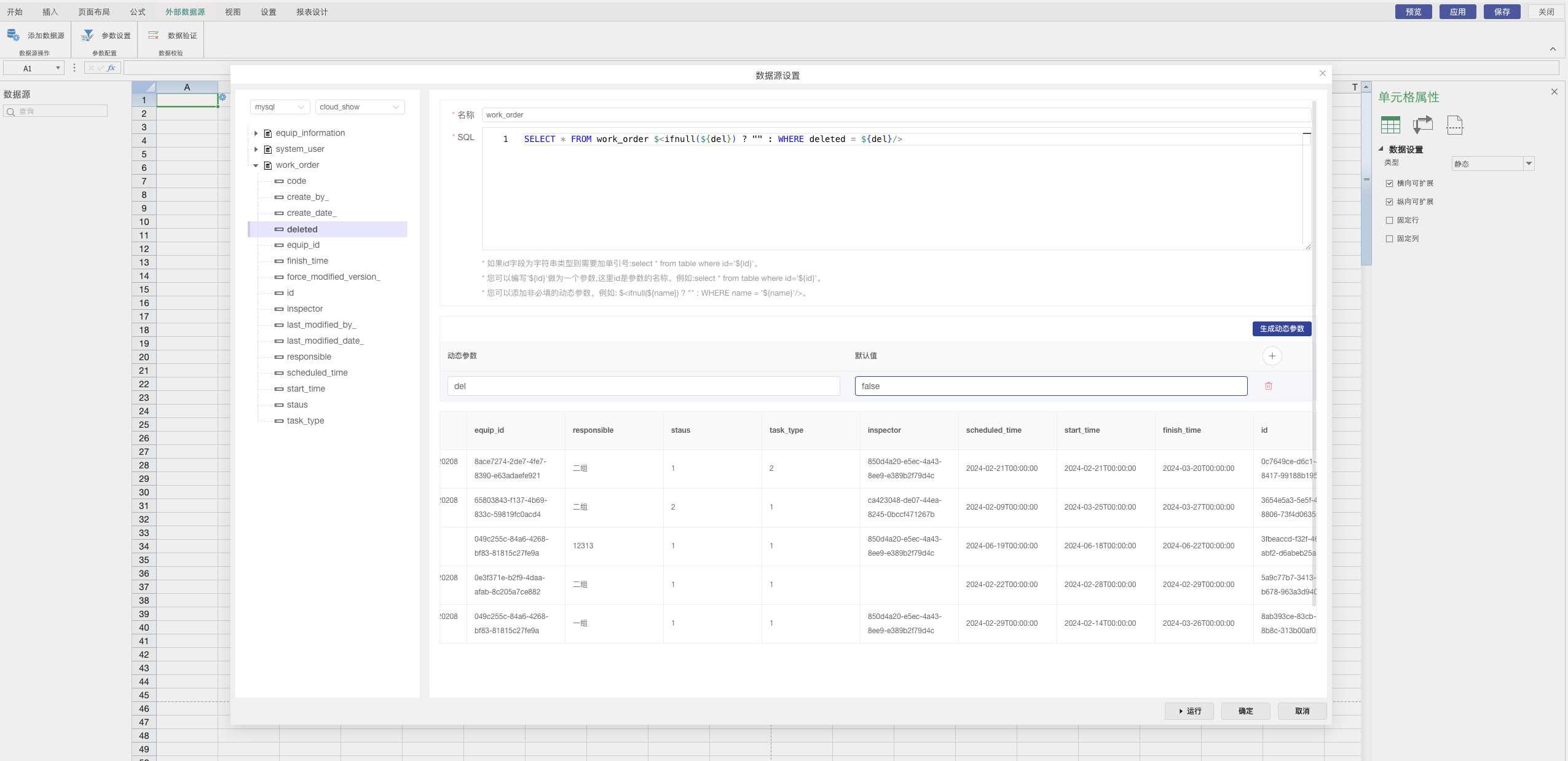Open the Parameter Settings (参数设置) icon
The height and width of the screenshot is (761, 1568).
pyautogui.click(x=88, y=35)
